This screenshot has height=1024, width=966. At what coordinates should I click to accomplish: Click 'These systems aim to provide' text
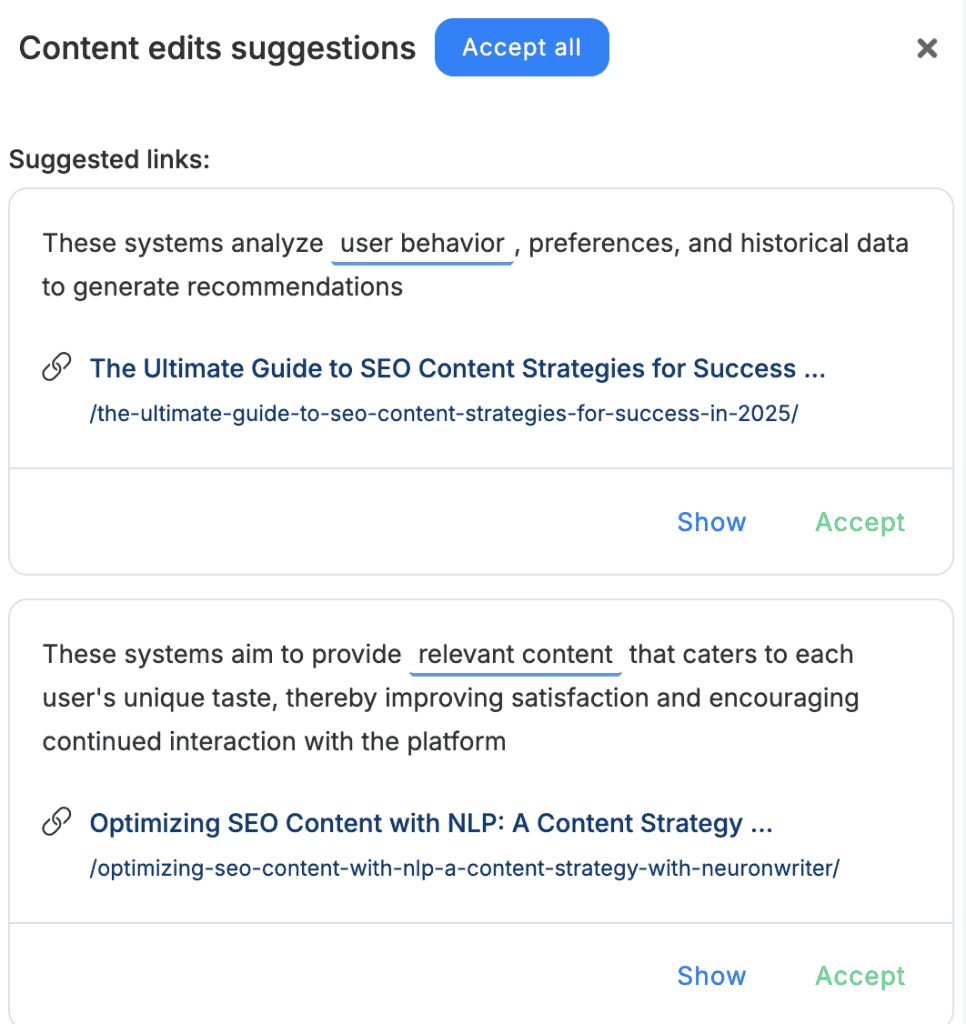tap(223, 655)
